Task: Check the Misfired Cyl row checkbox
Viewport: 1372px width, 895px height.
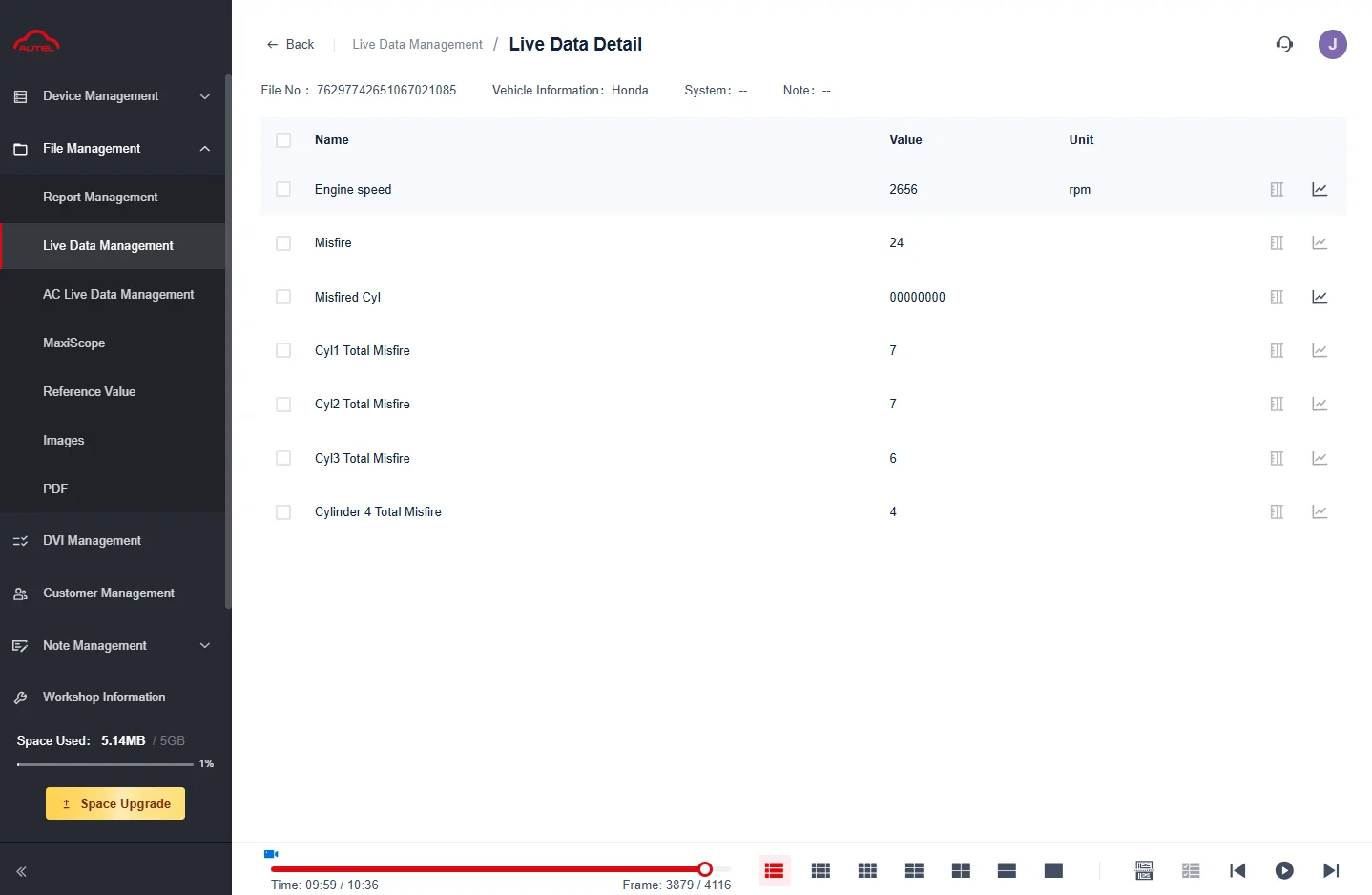Action: (283, 297)
